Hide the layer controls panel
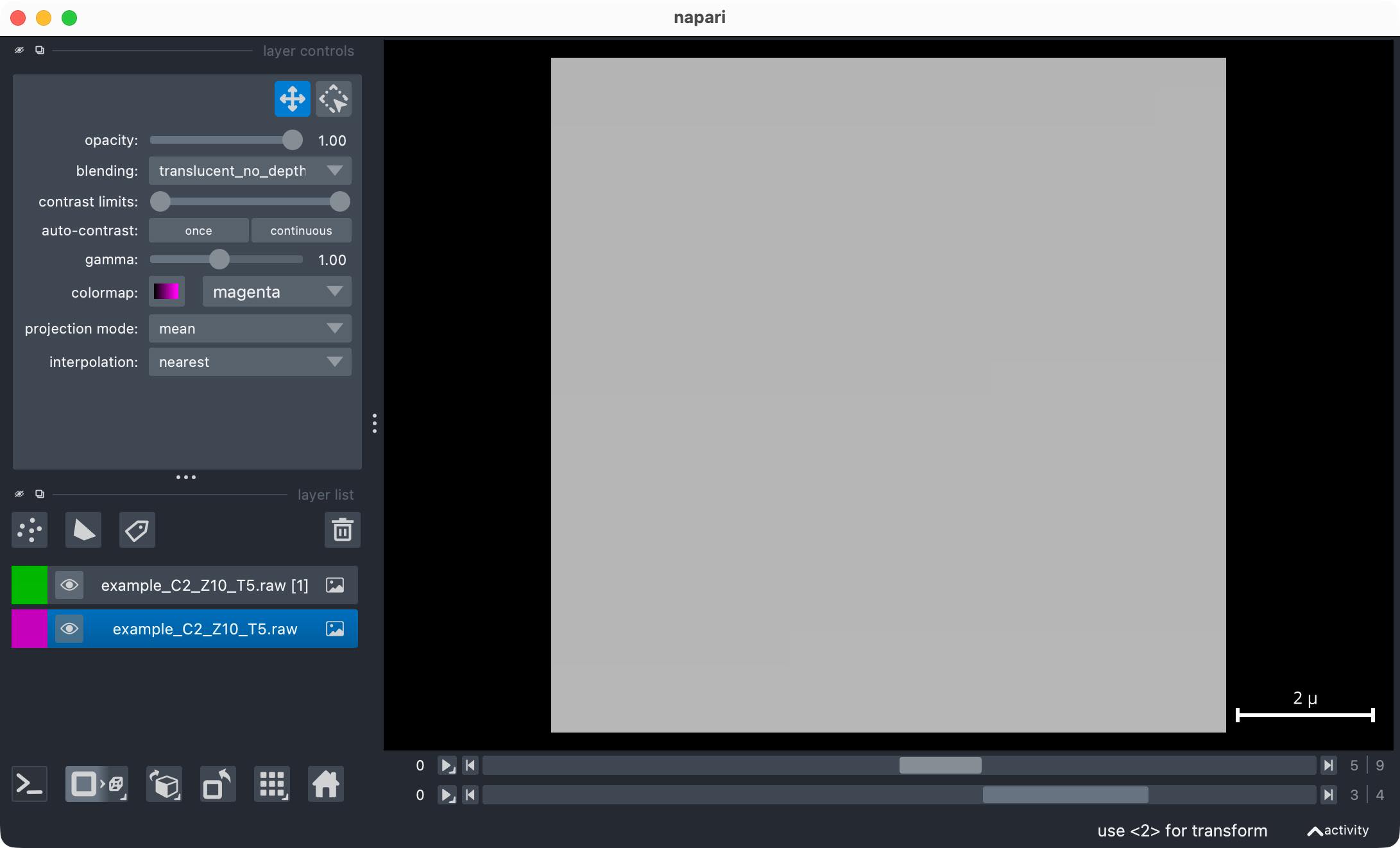This screenshot has height=848, width=1400. pos(19,50)
